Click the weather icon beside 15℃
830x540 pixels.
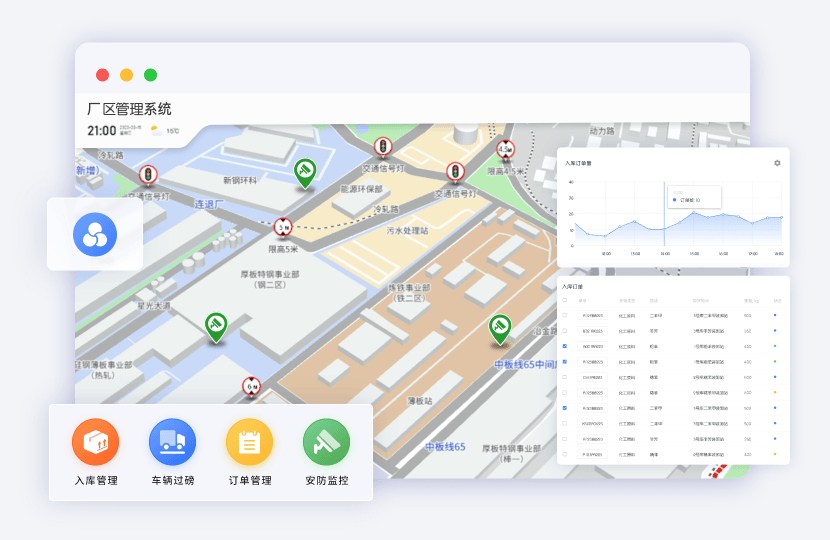coord(156,130)
